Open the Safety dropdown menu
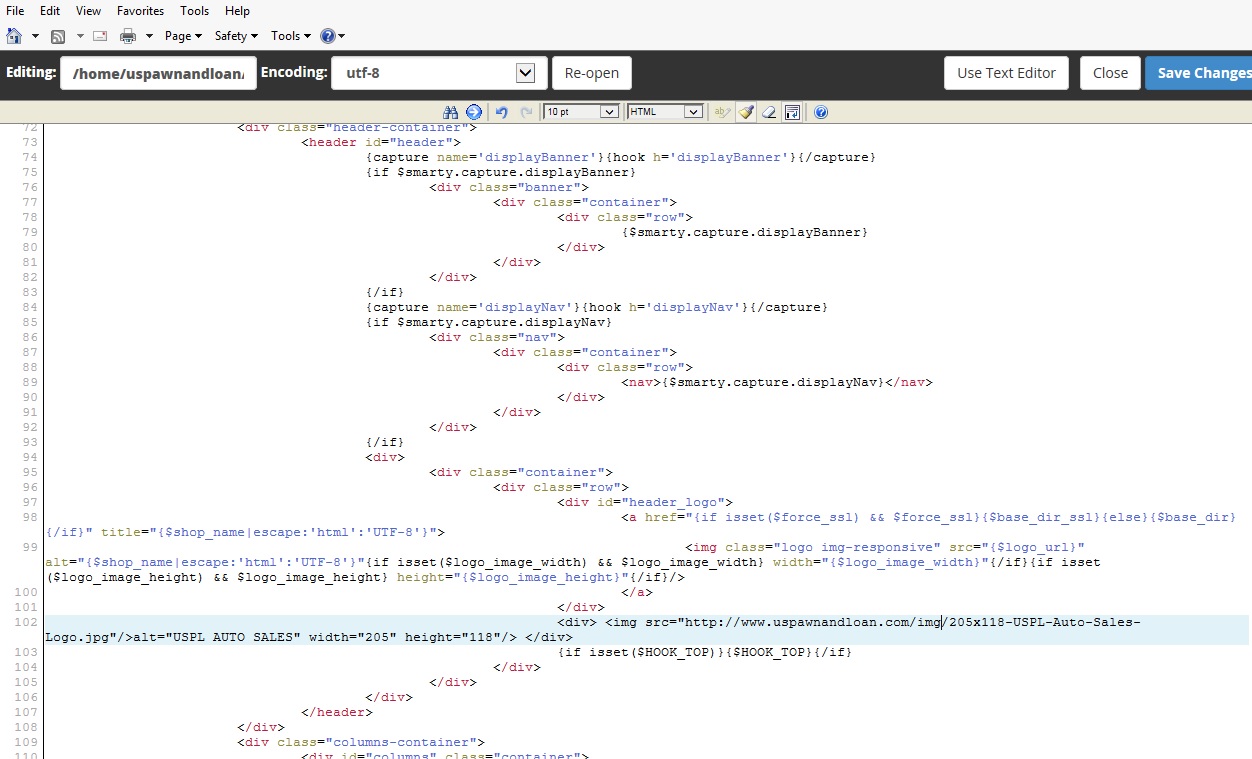Screen dimensions: 1252x759 pos(235,36)
